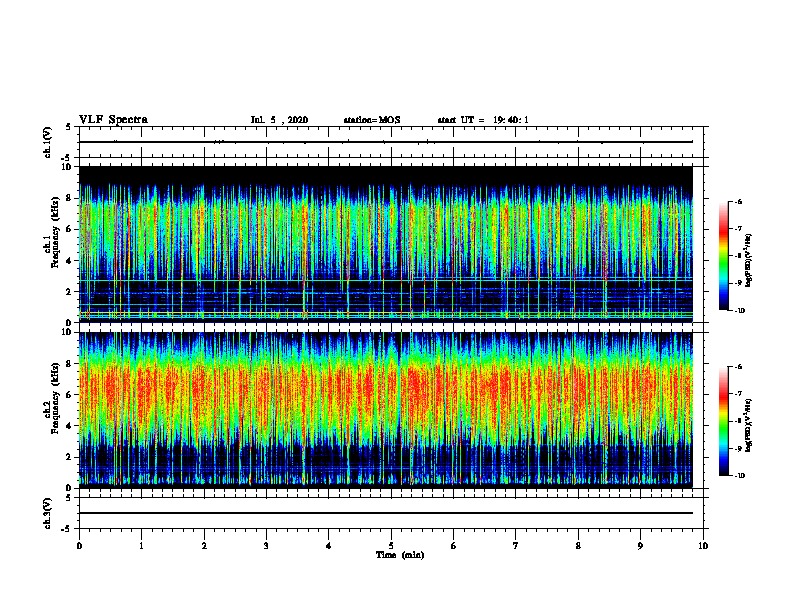
Task: Click the "station=MOS" header label
Action: click(372, 120)
